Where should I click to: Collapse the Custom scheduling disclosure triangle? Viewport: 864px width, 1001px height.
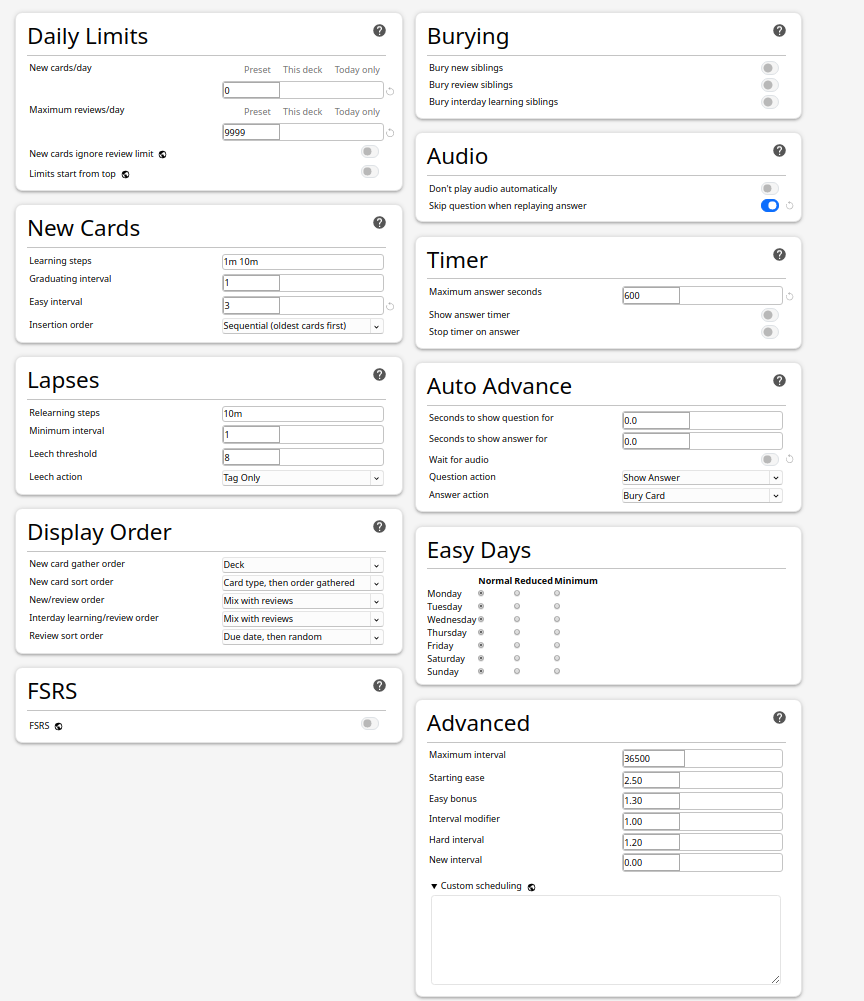coord(434,886)
